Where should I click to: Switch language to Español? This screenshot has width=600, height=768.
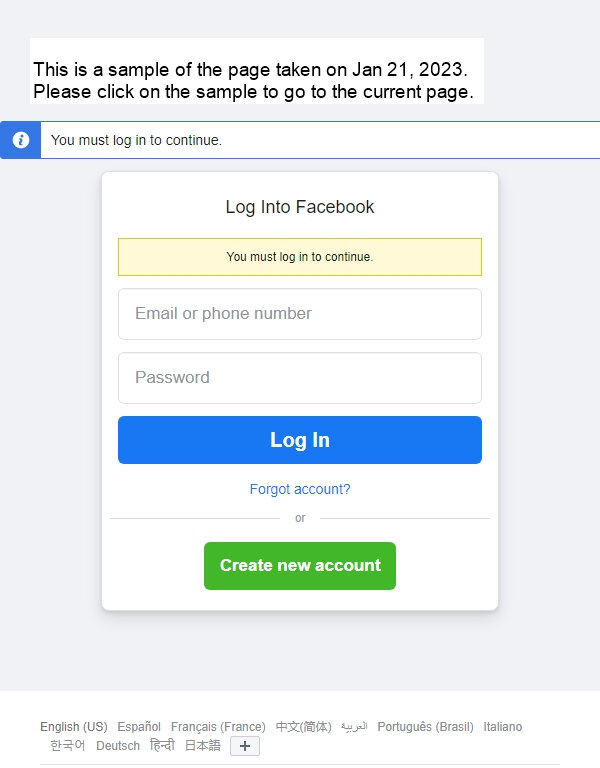tap(139, 726)
